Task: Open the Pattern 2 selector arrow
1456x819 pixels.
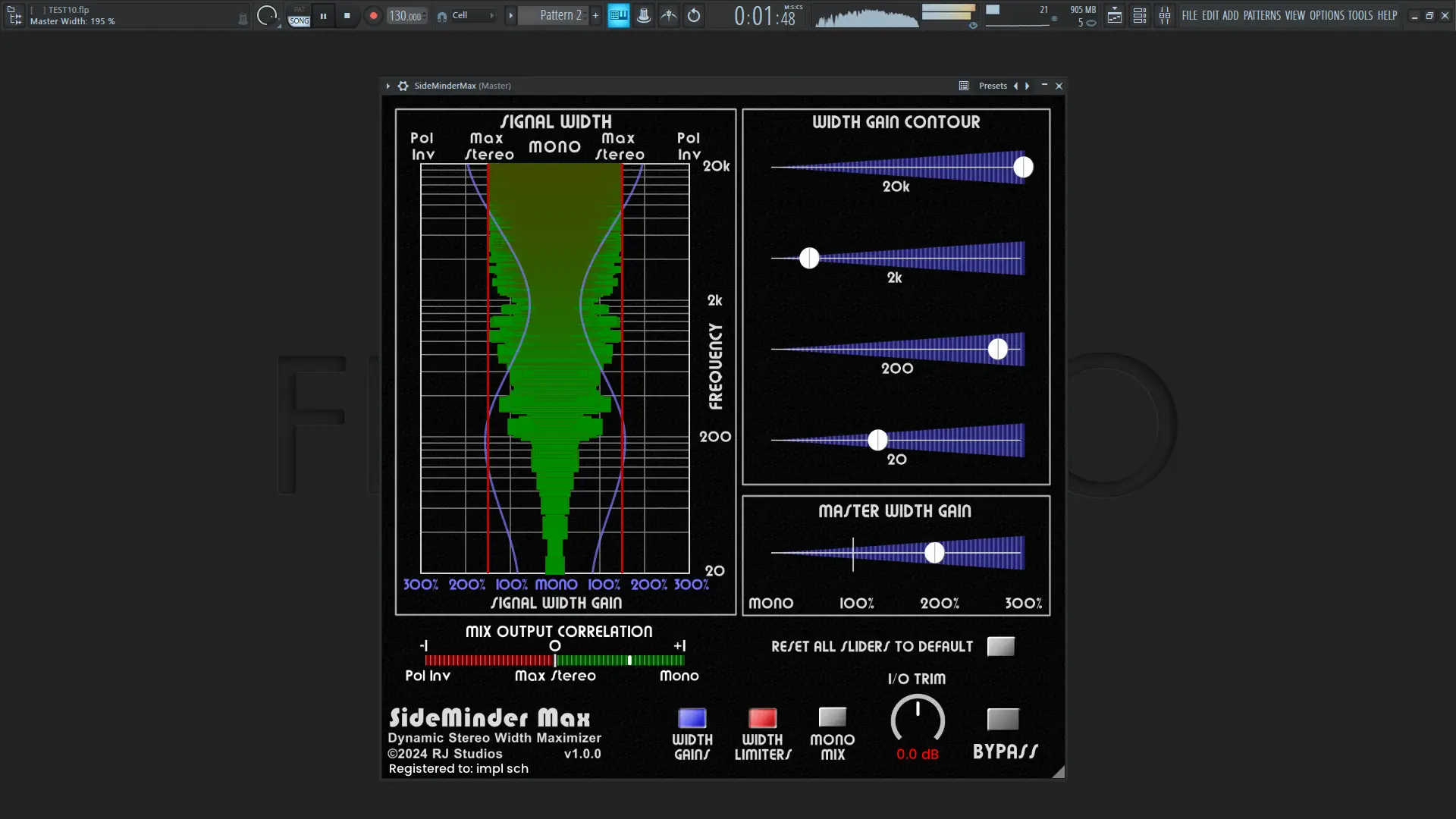Action: (x=511, y=15)
